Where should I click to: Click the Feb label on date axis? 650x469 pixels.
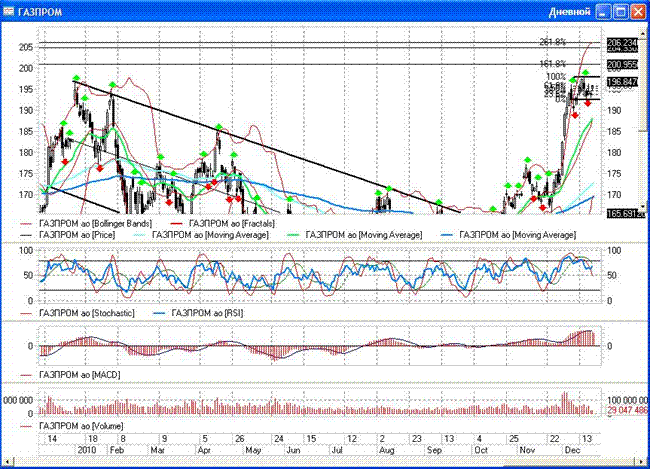(x=116, y=450)
